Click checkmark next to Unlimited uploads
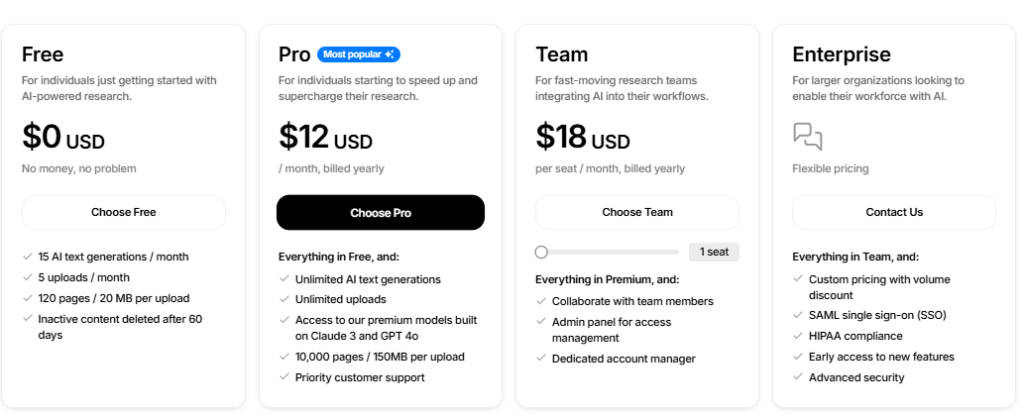The image size is (1024, 419). point(284,299)
